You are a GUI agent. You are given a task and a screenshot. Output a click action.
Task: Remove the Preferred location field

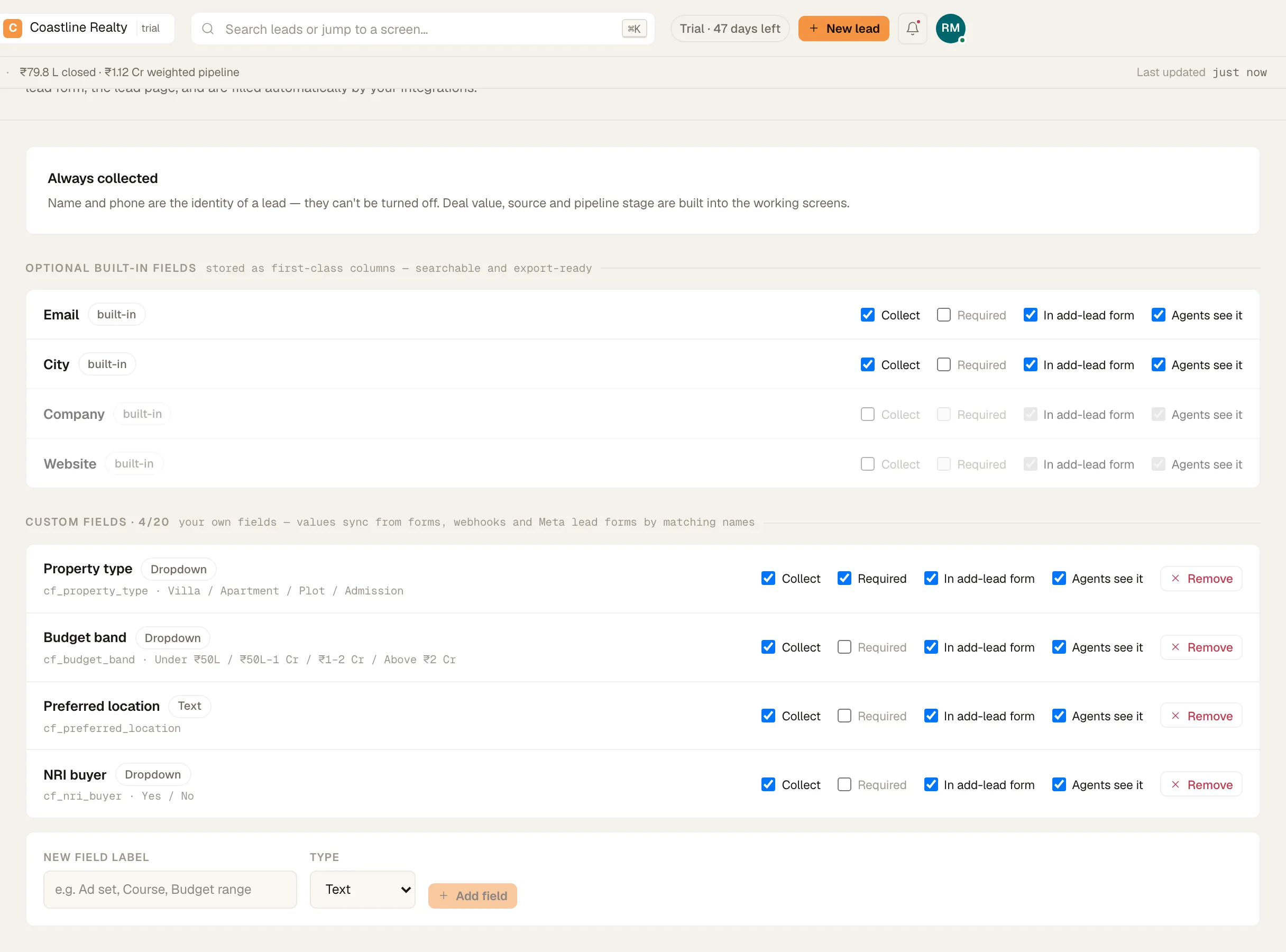1201,716
